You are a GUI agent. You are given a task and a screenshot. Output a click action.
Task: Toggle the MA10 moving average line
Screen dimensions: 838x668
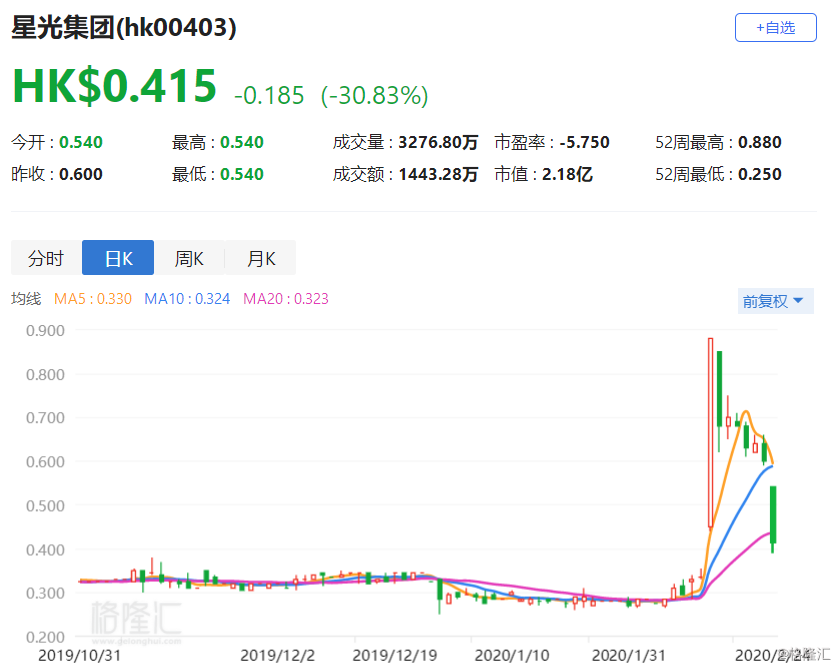point(188,299)
